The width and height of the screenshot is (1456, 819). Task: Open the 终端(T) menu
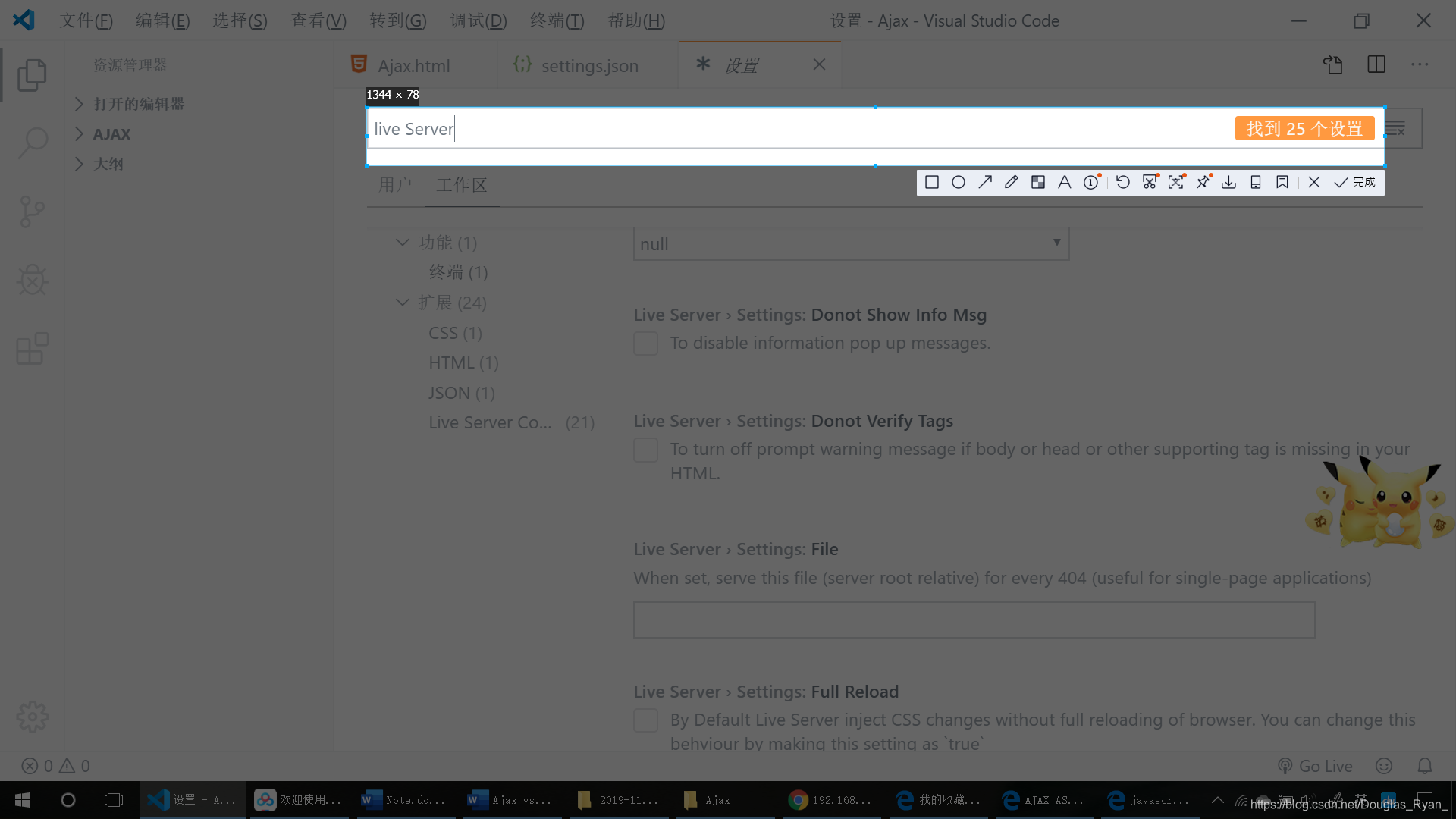pyautogui.click(x=557, y=20)
